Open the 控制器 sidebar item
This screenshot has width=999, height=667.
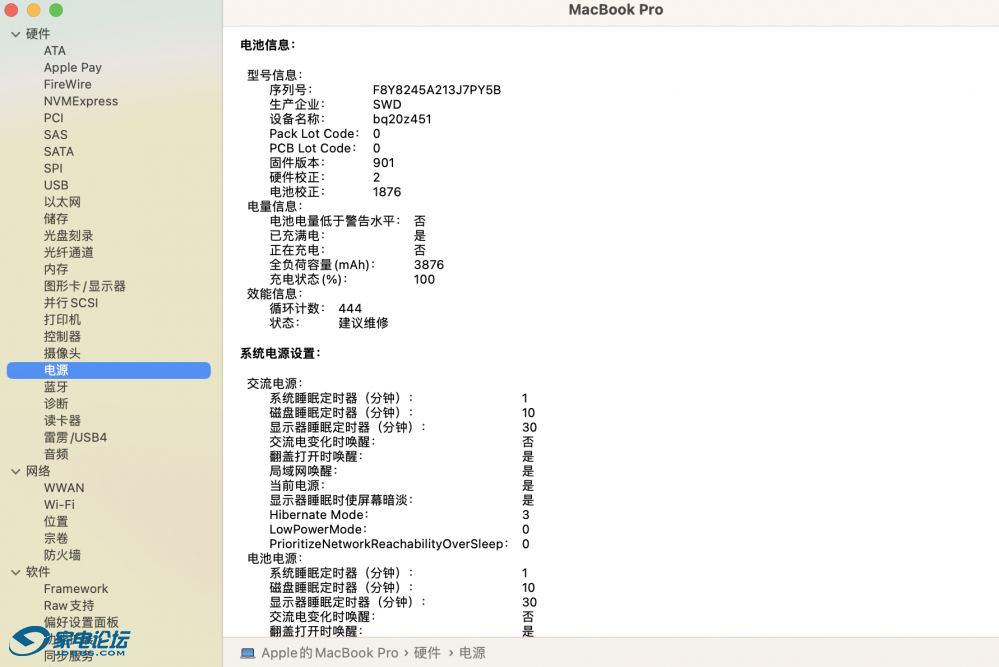pyautogui.click(x=62, y=336)
